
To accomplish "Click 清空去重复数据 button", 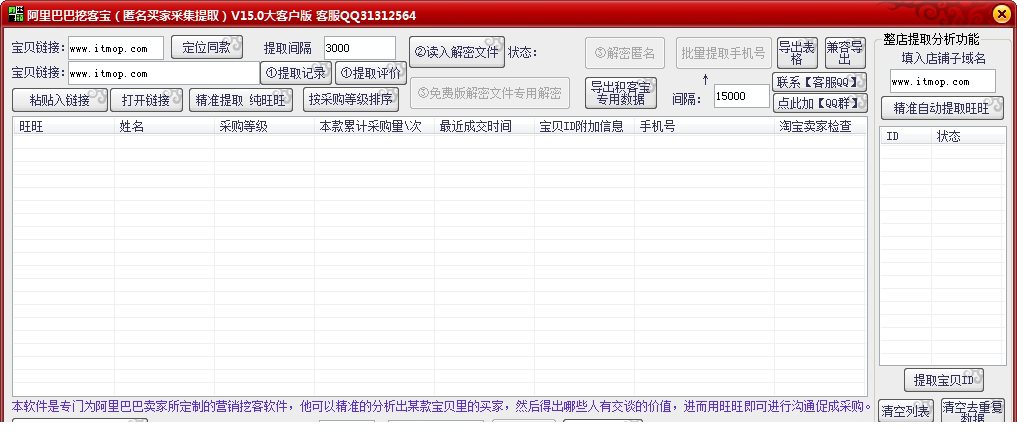I will pyautogui.click(x=972, y=411).
